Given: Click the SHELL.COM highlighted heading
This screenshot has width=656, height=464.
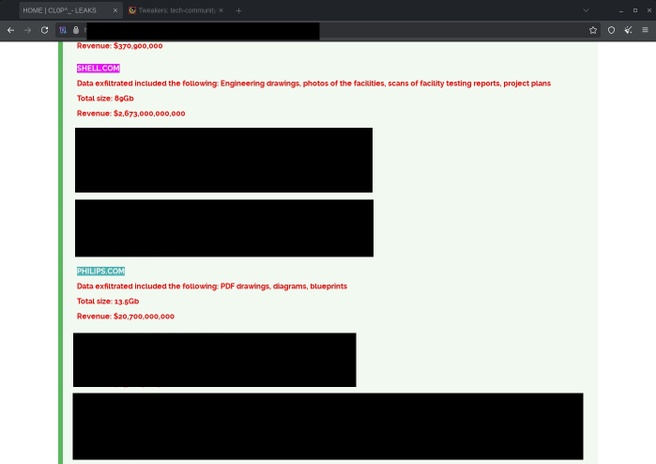Looking at the screenshot, I should [98, 68].
